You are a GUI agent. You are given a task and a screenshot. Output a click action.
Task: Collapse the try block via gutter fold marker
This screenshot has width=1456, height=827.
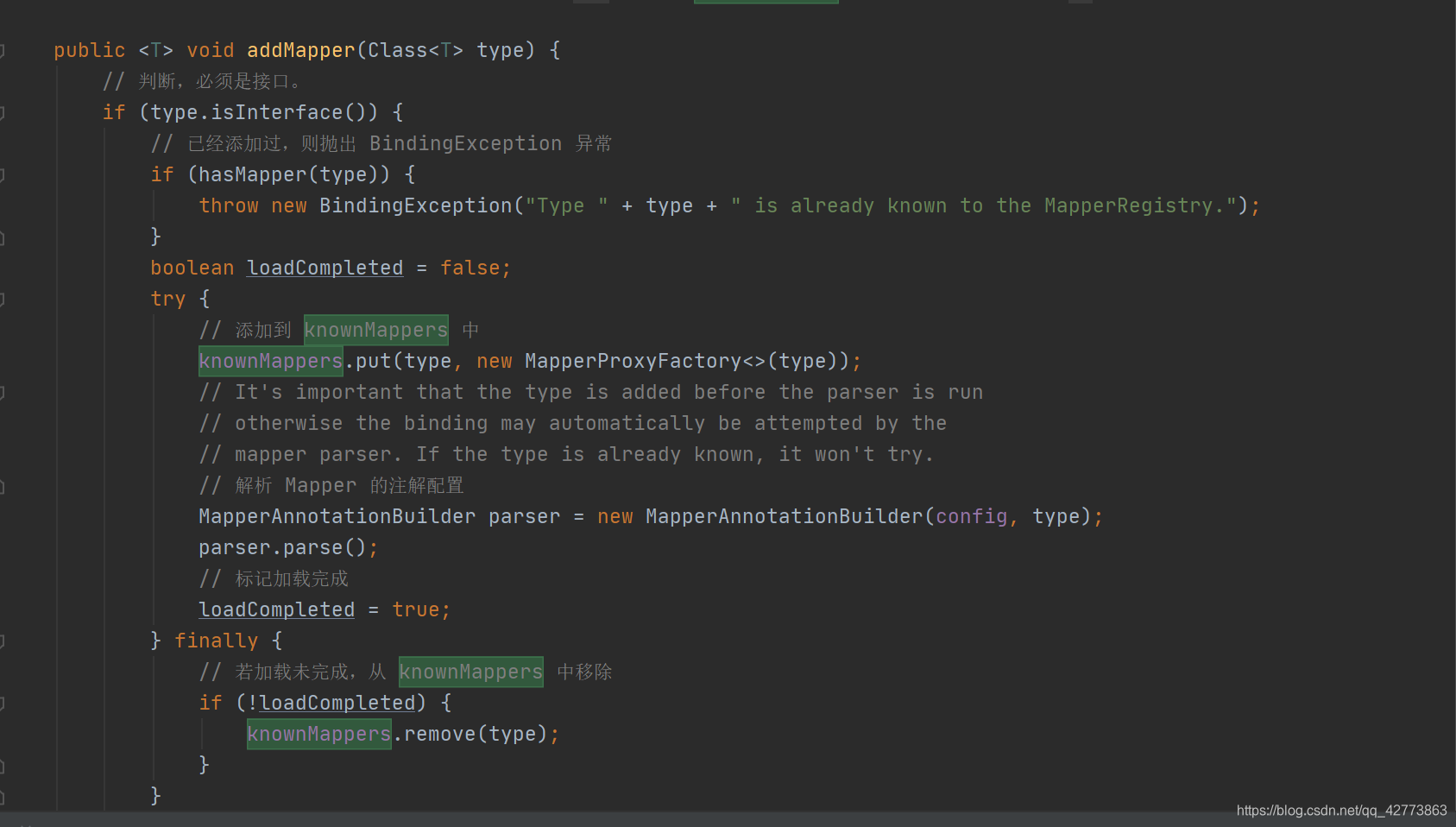(3, 299)
